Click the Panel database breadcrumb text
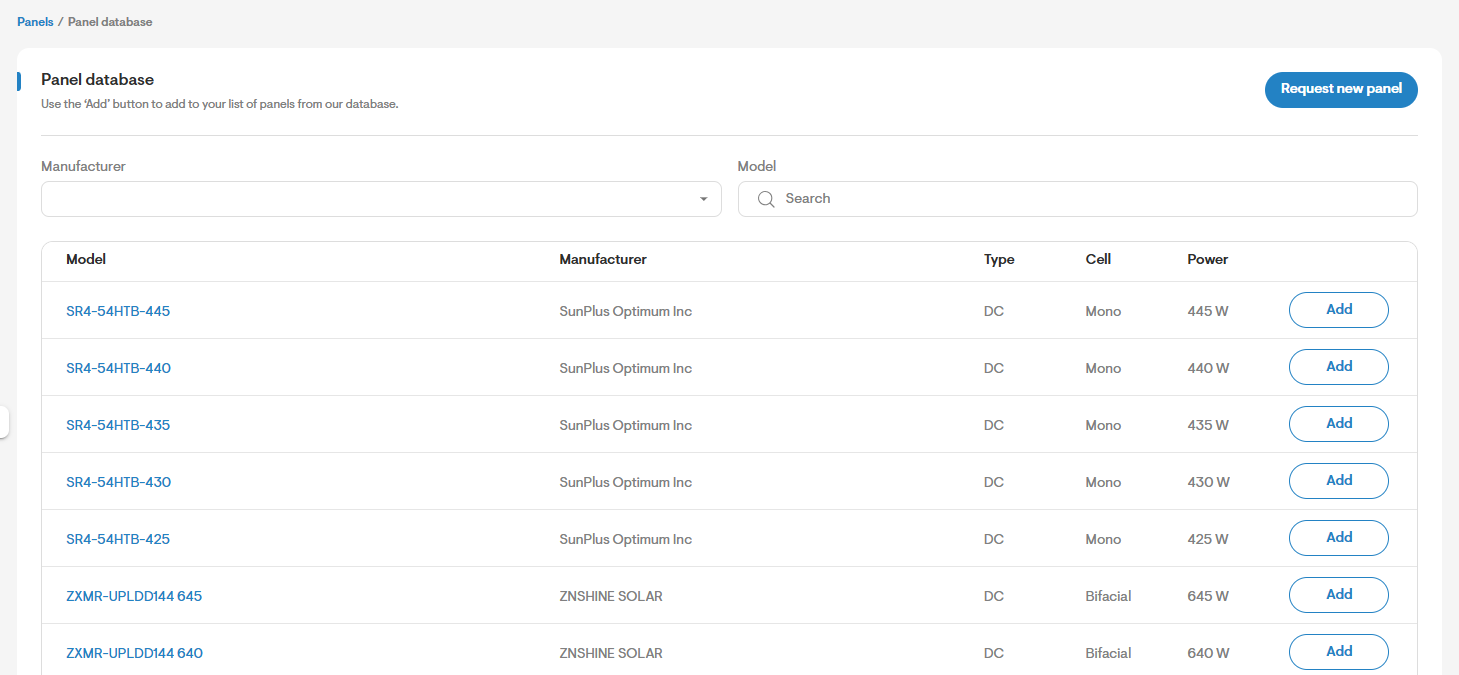 pyautogui.click(x=110, y=21)
